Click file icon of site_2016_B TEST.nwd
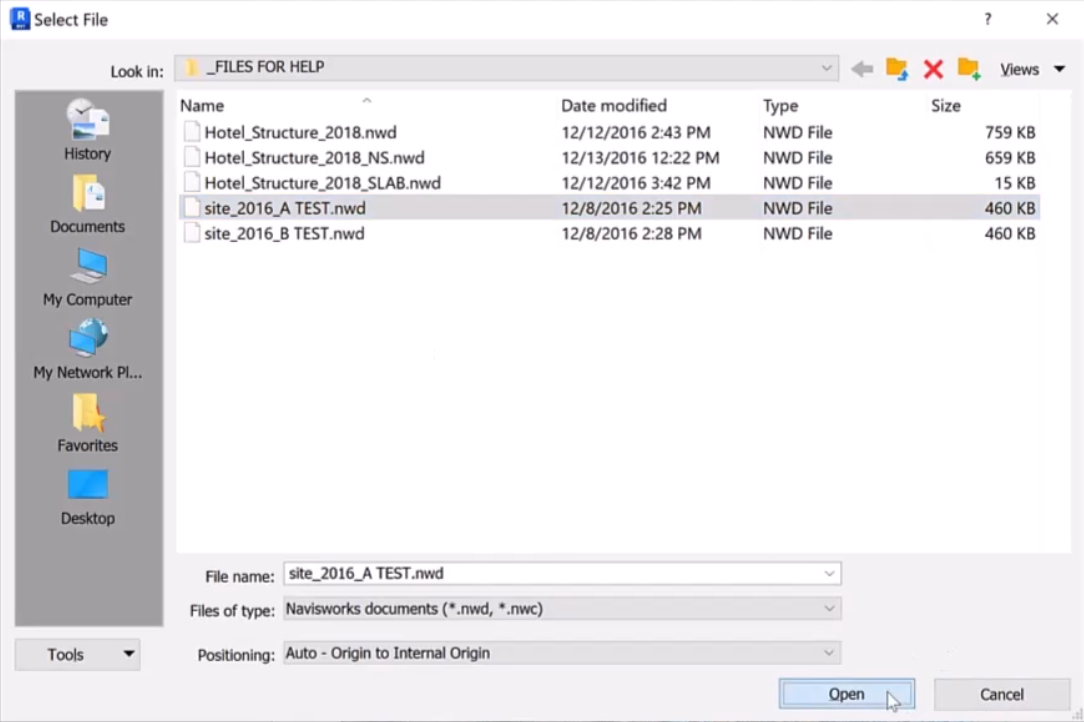1084x722 pixels. click(x=191, y=233)
